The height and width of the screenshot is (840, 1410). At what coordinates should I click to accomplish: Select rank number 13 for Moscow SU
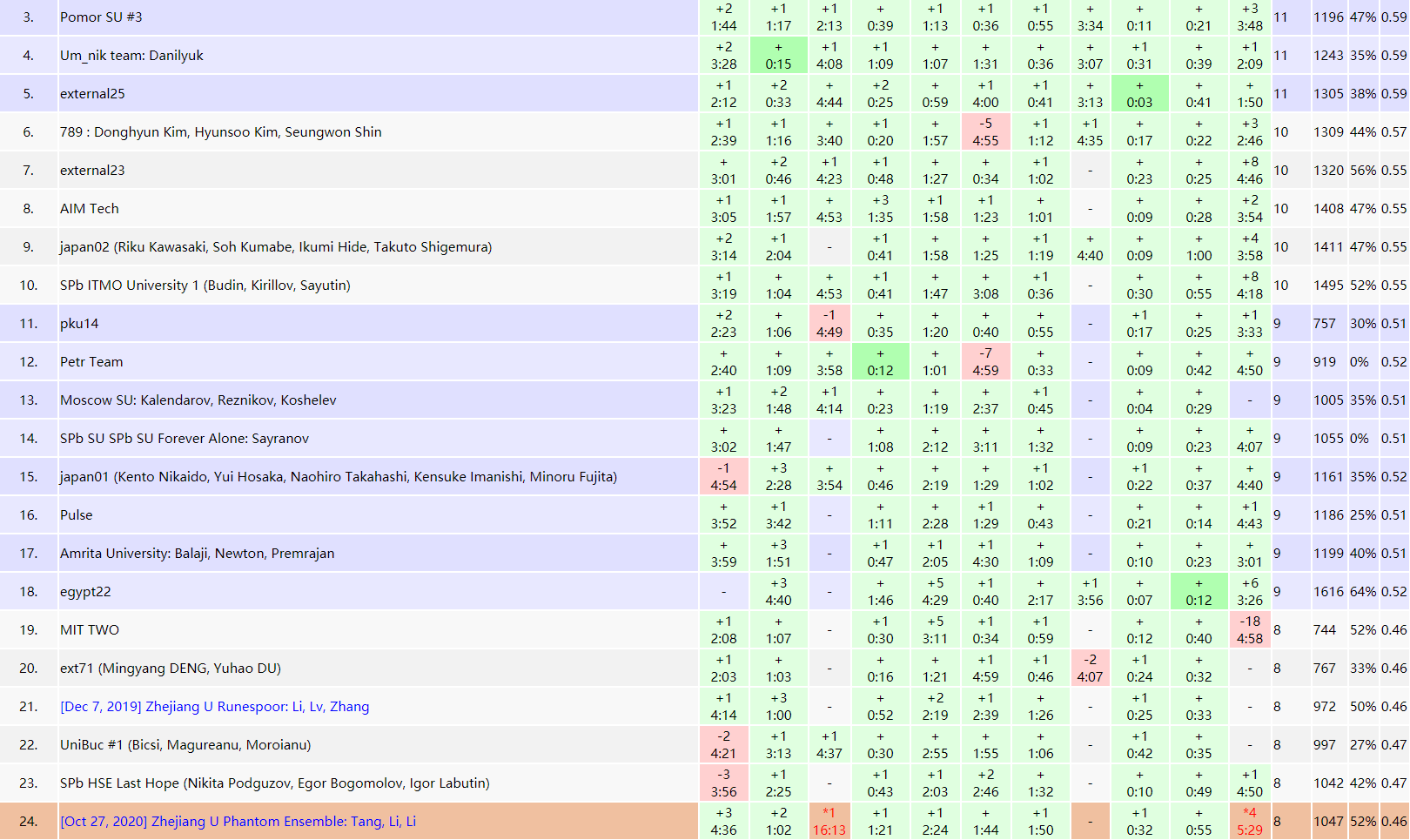pos(29,400)
